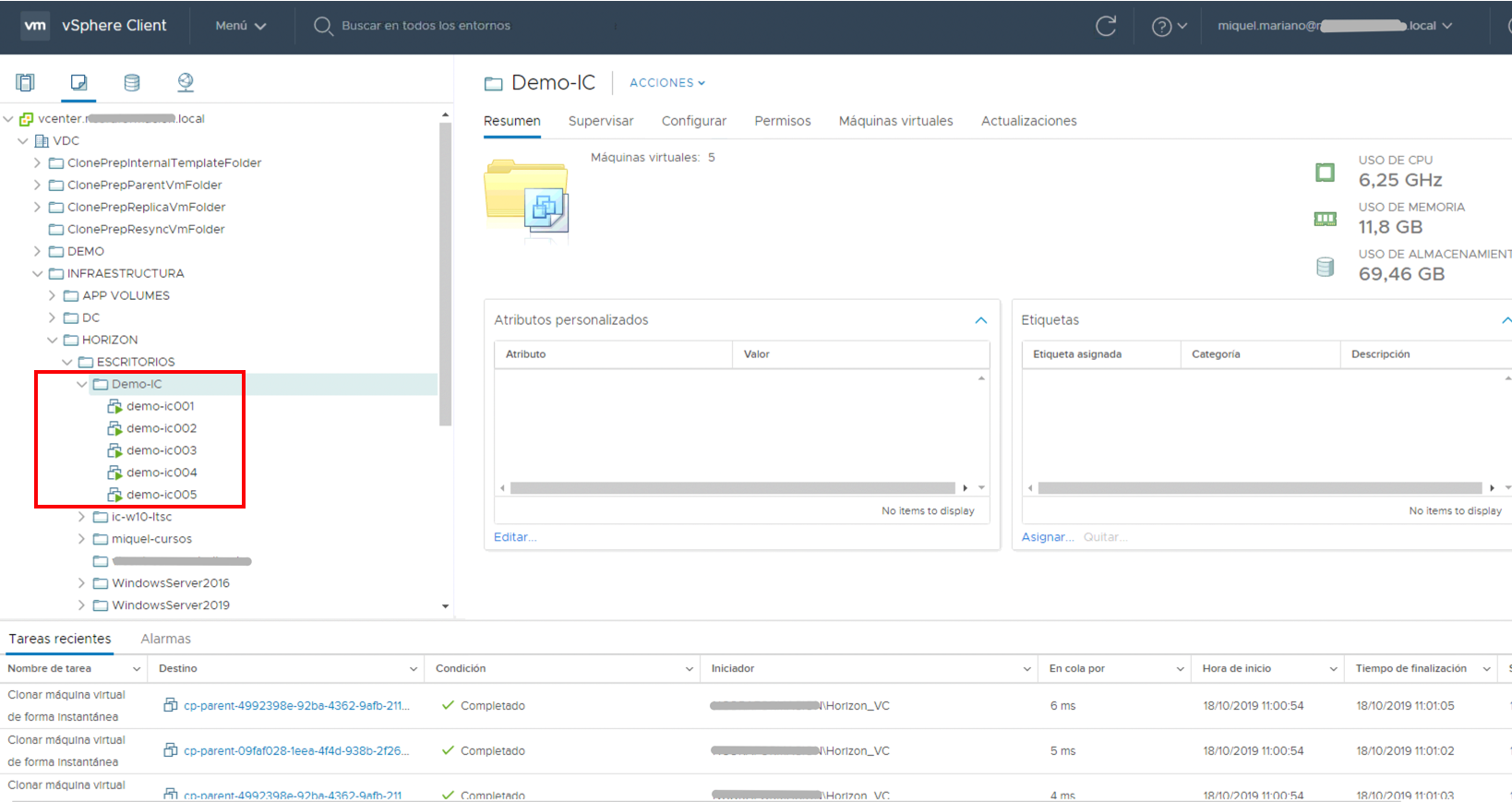1512x802 pixels.
Task: Click the Demo-IC folder icon in title
Action: [x=494, y=84]
